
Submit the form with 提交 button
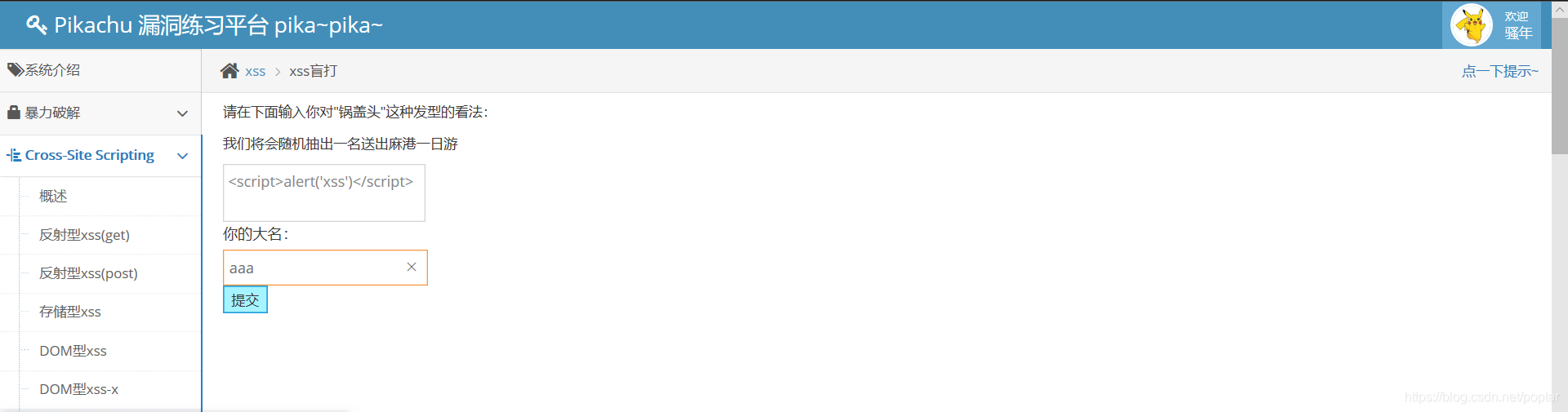[245, 299]
